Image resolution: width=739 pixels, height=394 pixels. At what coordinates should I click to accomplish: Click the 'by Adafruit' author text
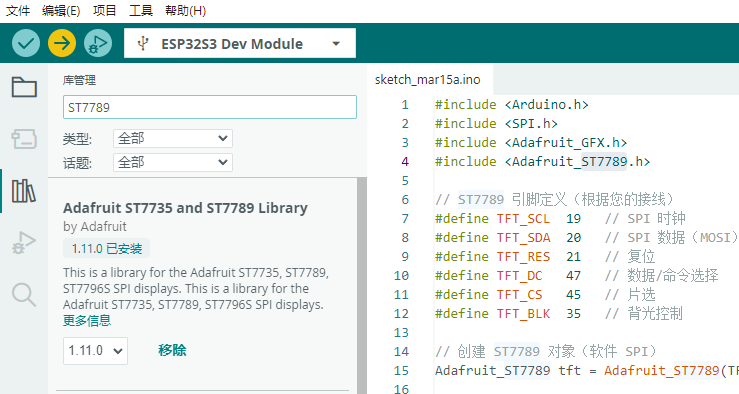tap(95, 227)
